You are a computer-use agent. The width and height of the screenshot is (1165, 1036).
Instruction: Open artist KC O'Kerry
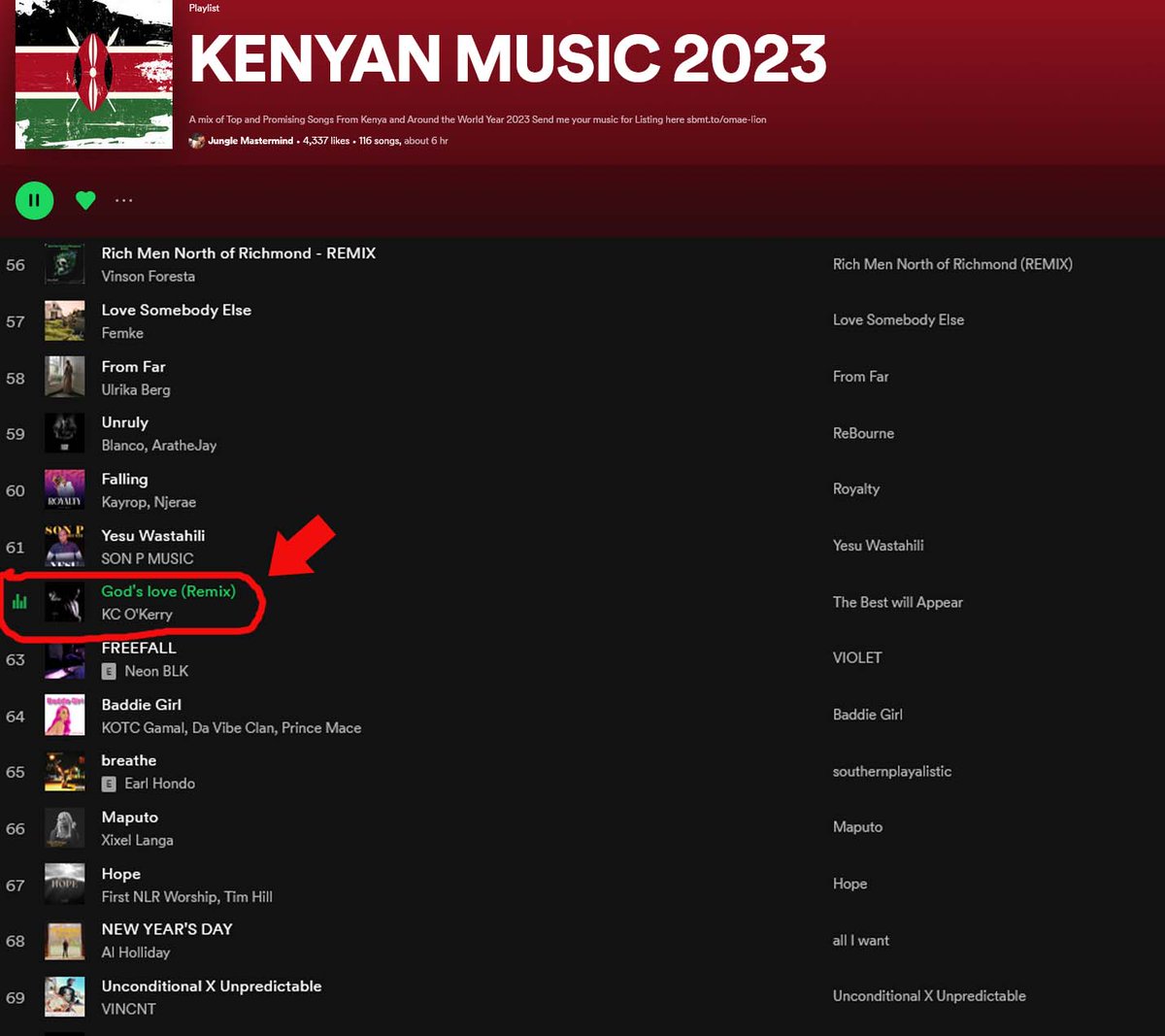click(137, 615)
